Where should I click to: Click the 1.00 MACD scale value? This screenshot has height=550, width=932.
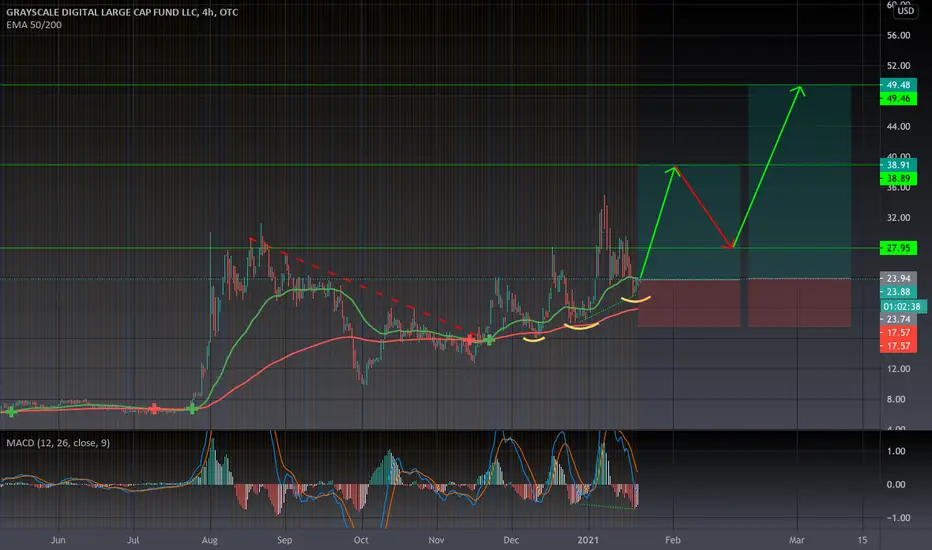[896, 451]
